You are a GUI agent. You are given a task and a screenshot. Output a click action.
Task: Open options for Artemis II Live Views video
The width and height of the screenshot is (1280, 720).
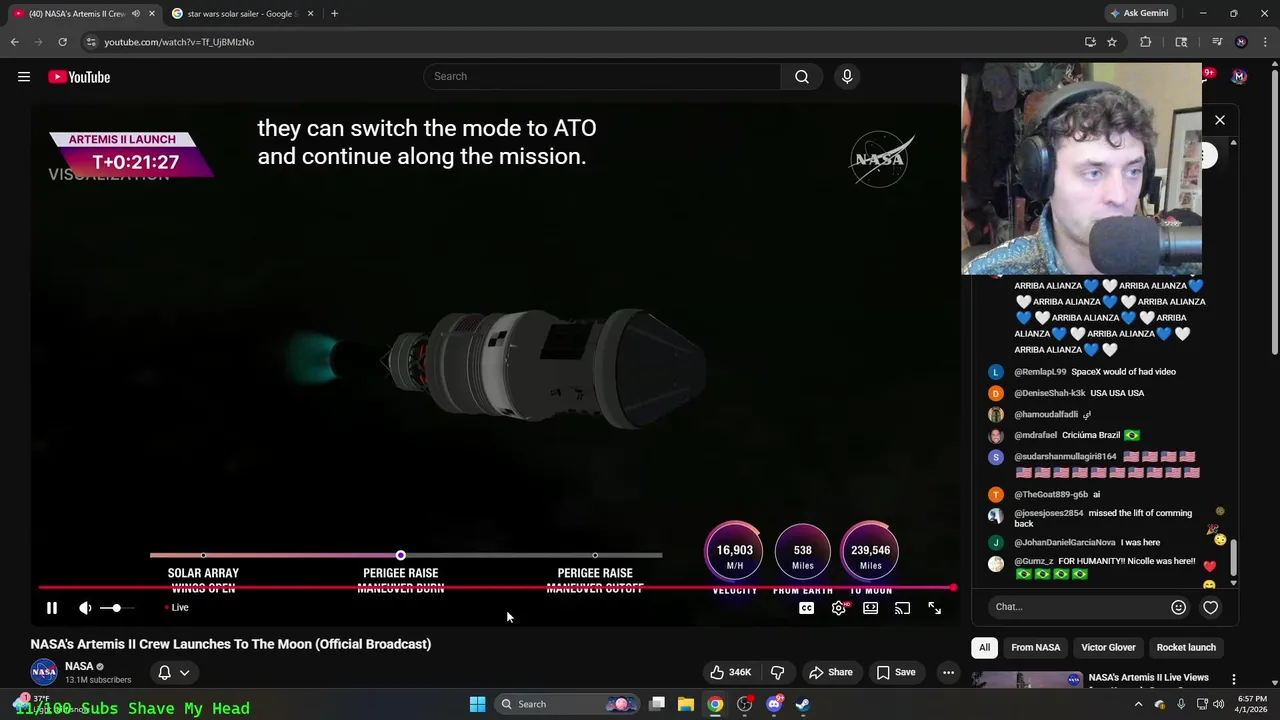[1233, 680]
